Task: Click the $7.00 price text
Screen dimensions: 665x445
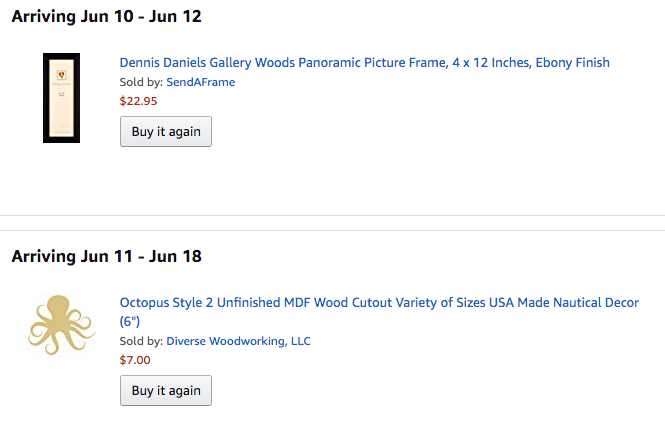Action: click(135, 360)
